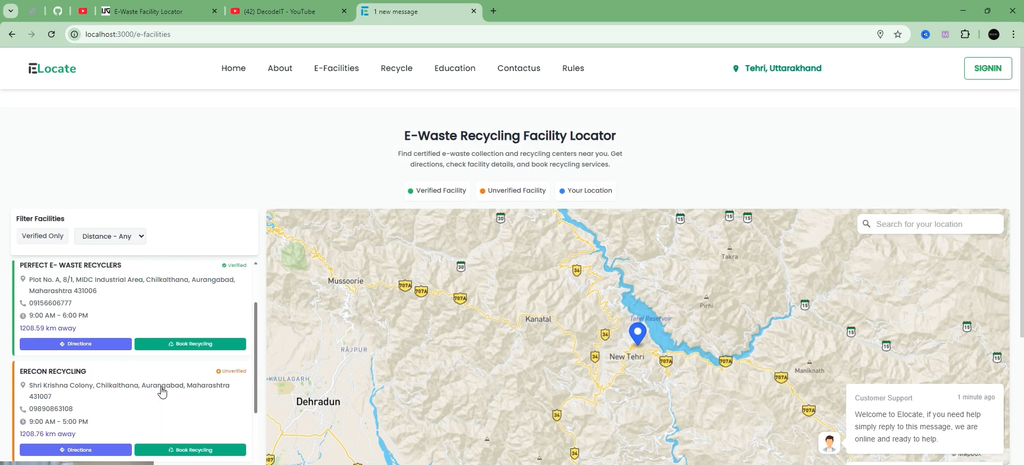Click the Your Location blue legend dot
Image resolution: width=1024 pixels, height=465 pixels.
(562, 191)
